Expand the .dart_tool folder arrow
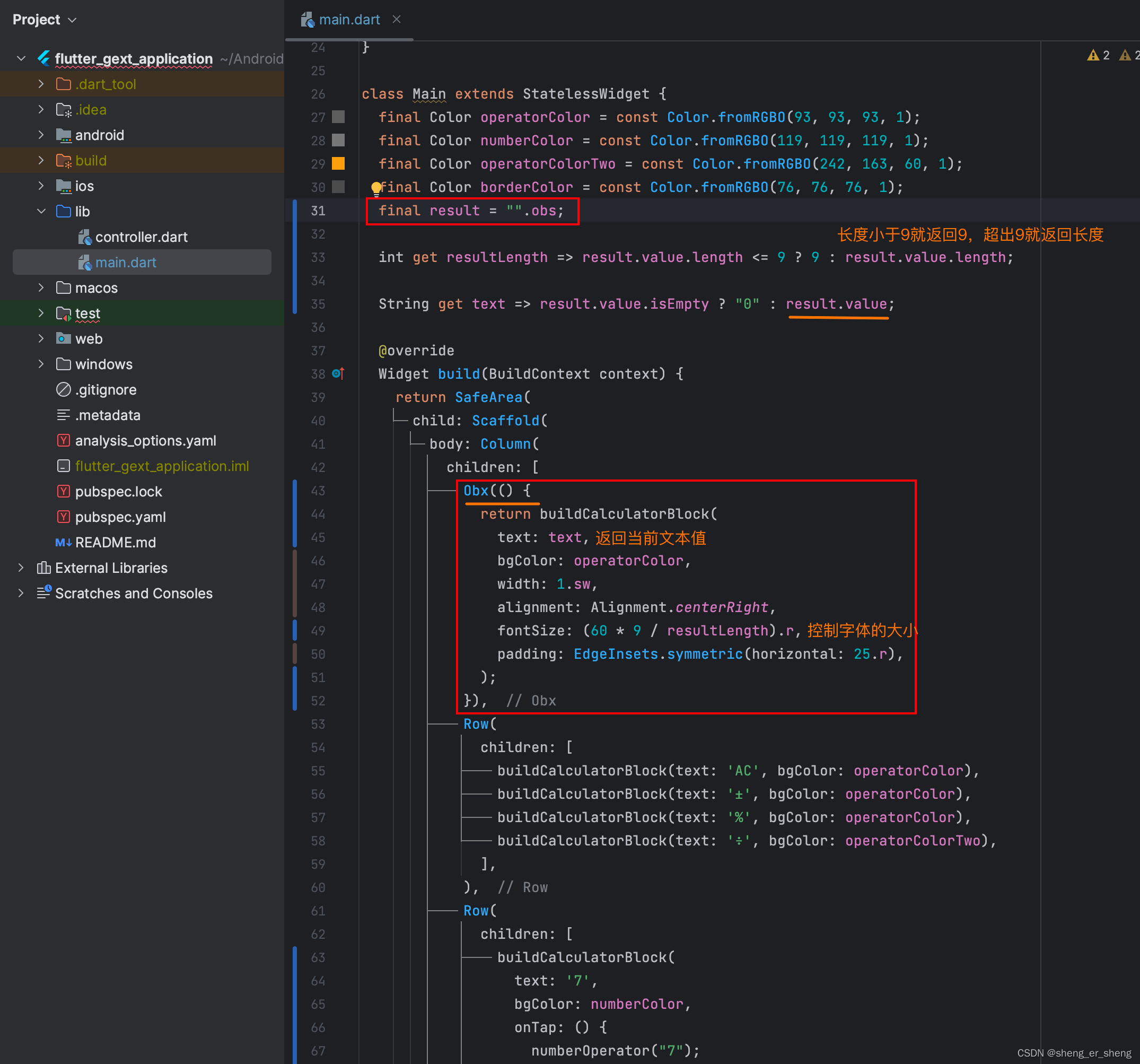Screen dimensions: 1140x1064 click(x=41, y=84)
